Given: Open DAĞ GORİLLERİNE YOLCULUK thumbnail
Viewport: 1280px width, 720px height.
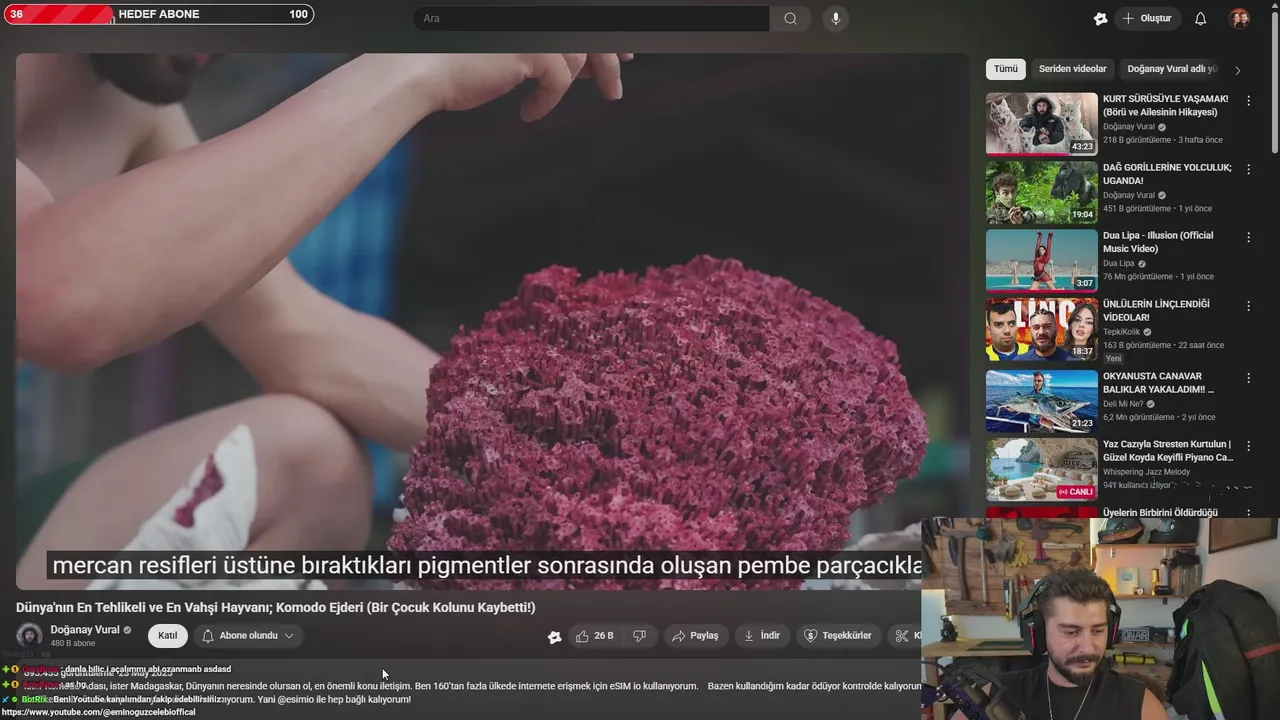Looking at the screenshot, I should (1041, 192).
